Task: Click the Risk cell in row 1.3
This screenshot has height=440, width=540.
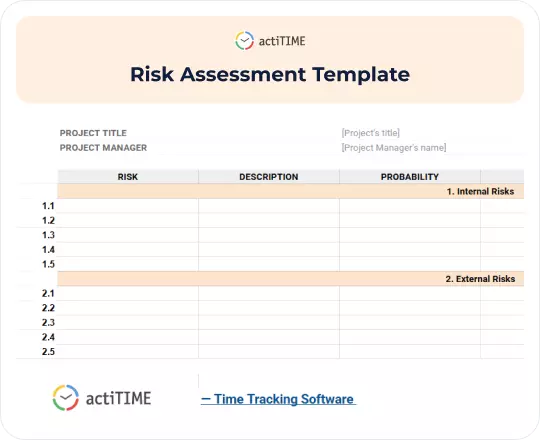Action: [x=128, y=235]
